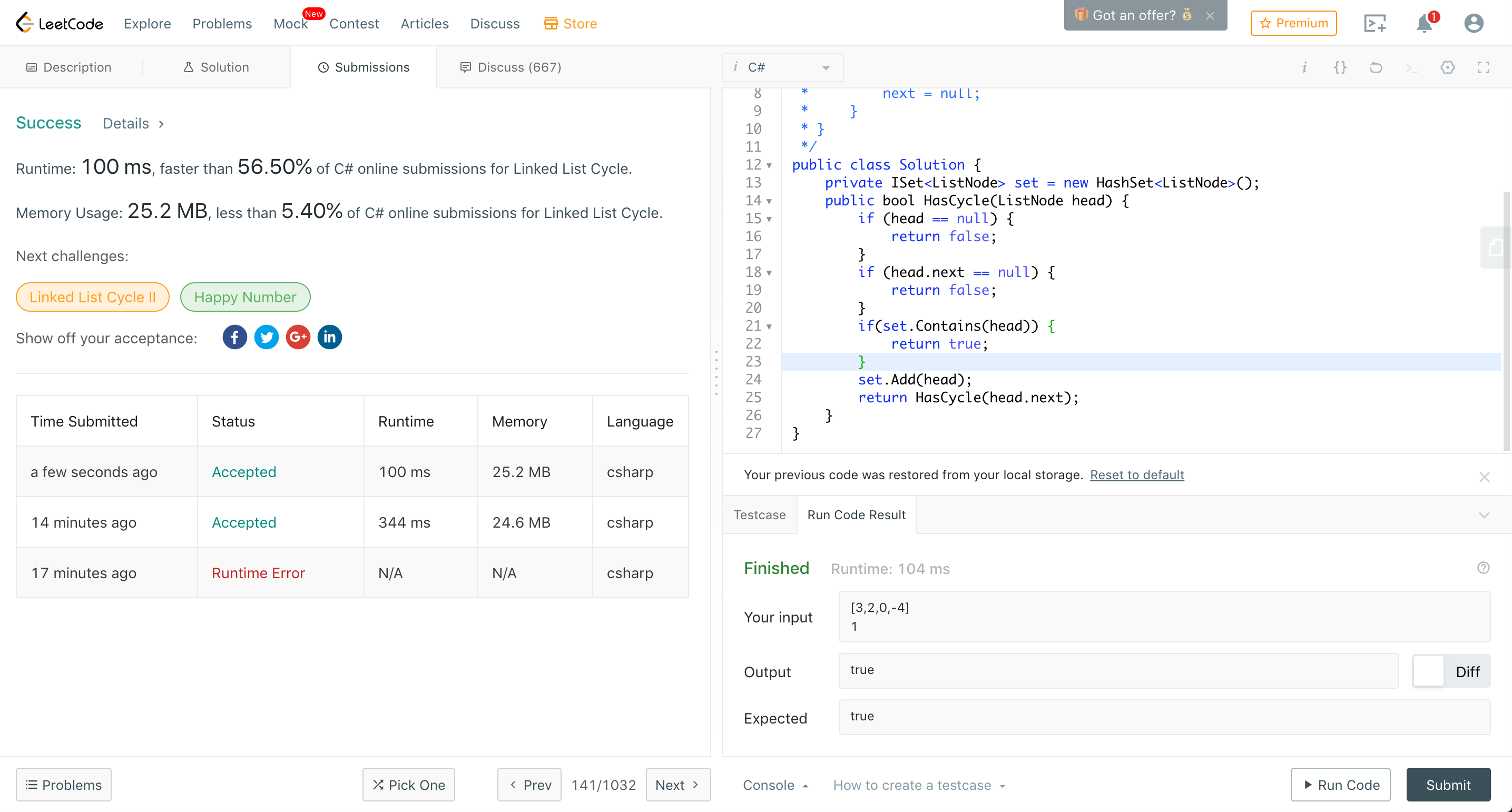1512x812 pixels.
Task: Click Discuss in the top navigation
Action: point(495,24)
